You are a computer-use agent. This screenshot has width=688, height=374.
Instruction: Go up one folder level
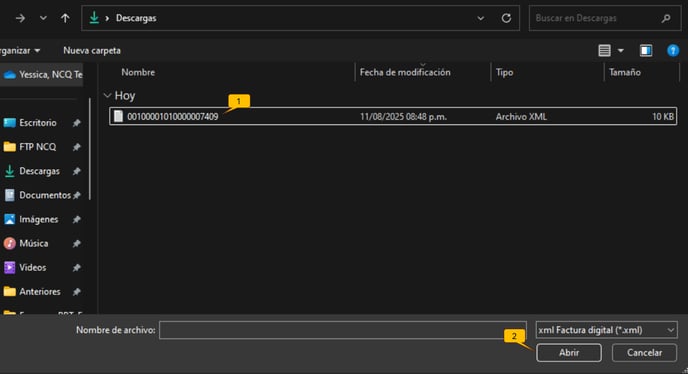coord(65,18)
